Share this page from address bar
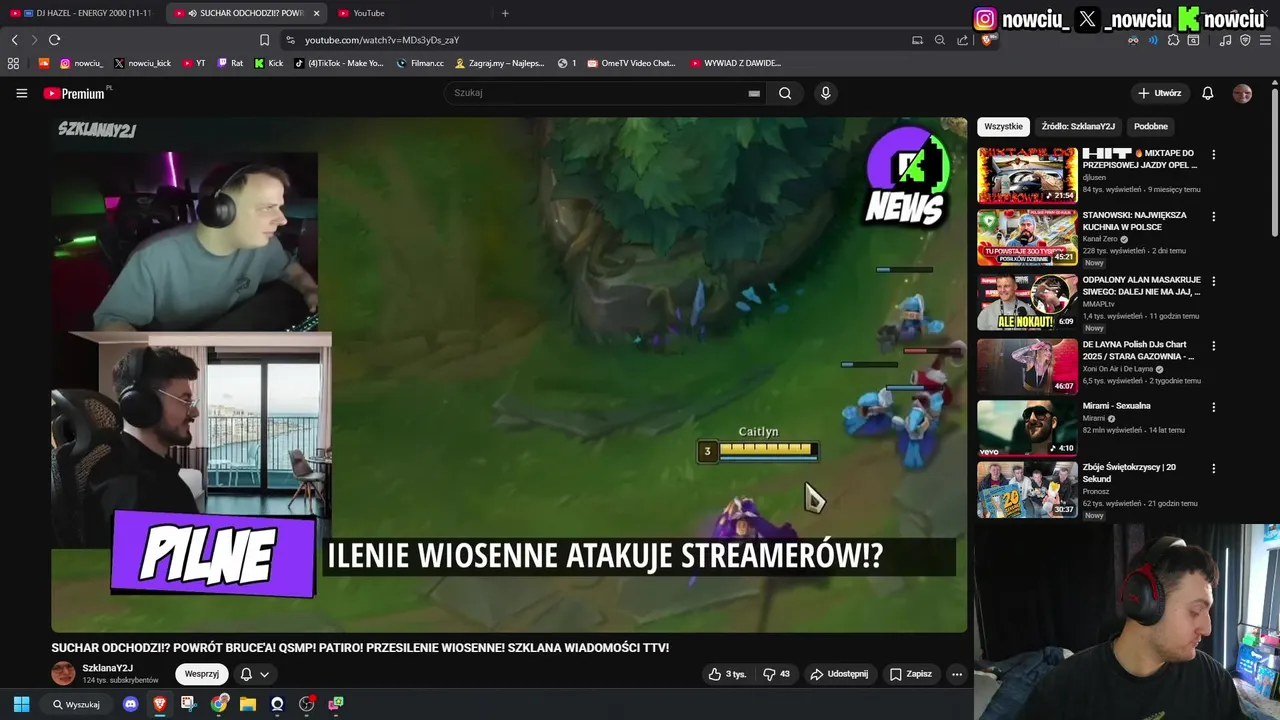This screenshot has height=720, width=1280. click(962, 40)
